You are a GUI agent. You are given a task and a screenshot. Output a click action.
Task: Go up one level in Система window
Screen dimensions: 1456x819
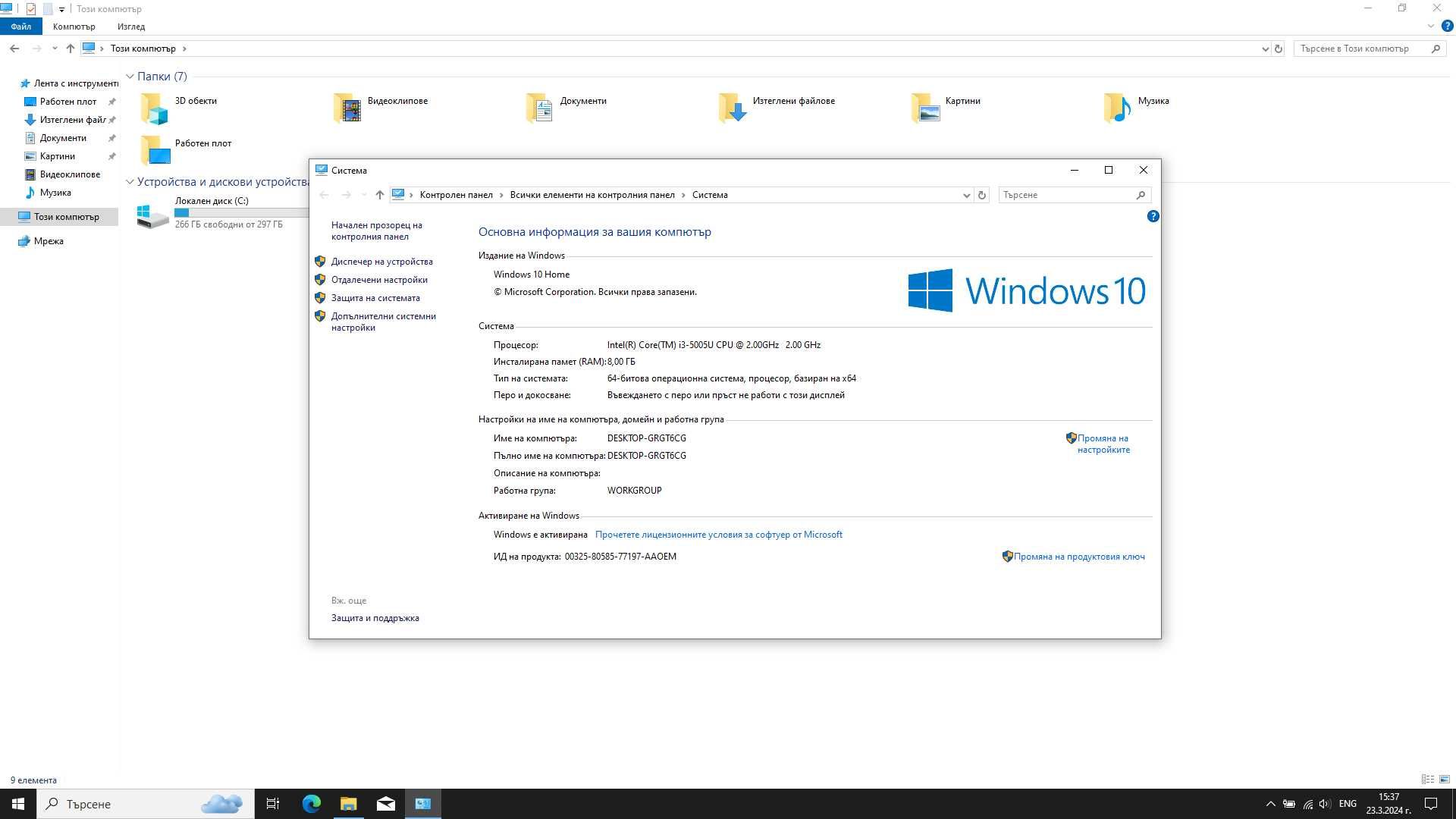(x=379, y=195)
